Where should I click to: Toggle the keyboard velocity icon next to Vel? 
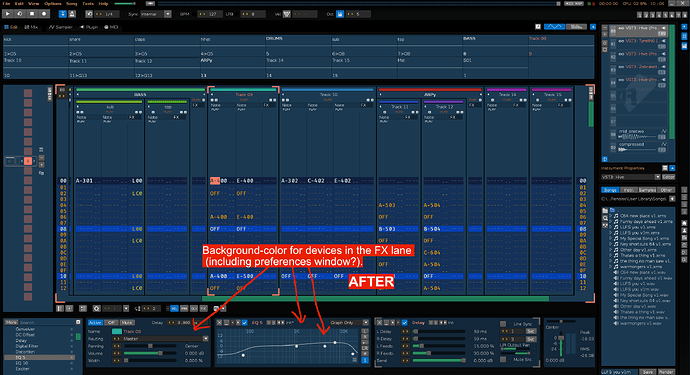(x=287, y=14)
